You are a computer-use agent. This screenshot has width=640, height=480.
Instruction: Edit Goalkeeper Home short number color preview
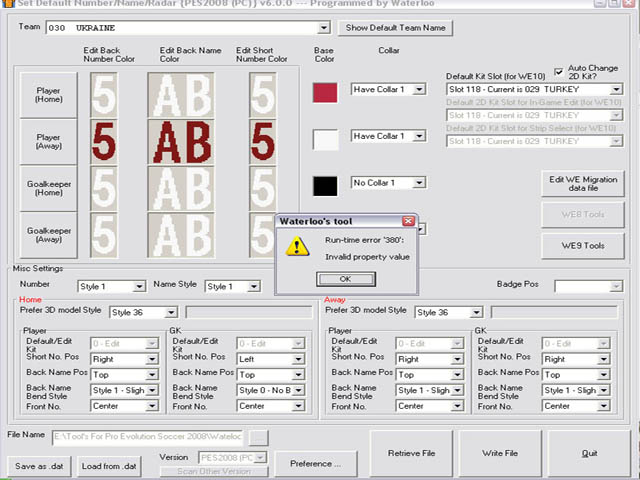click(262, 188)
